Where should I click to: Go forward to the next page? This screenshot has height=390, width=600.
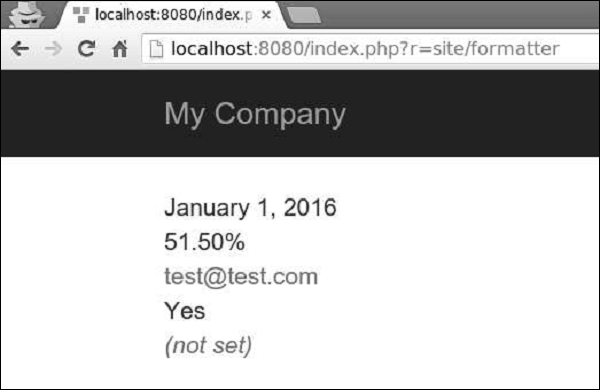pos(53,49)
